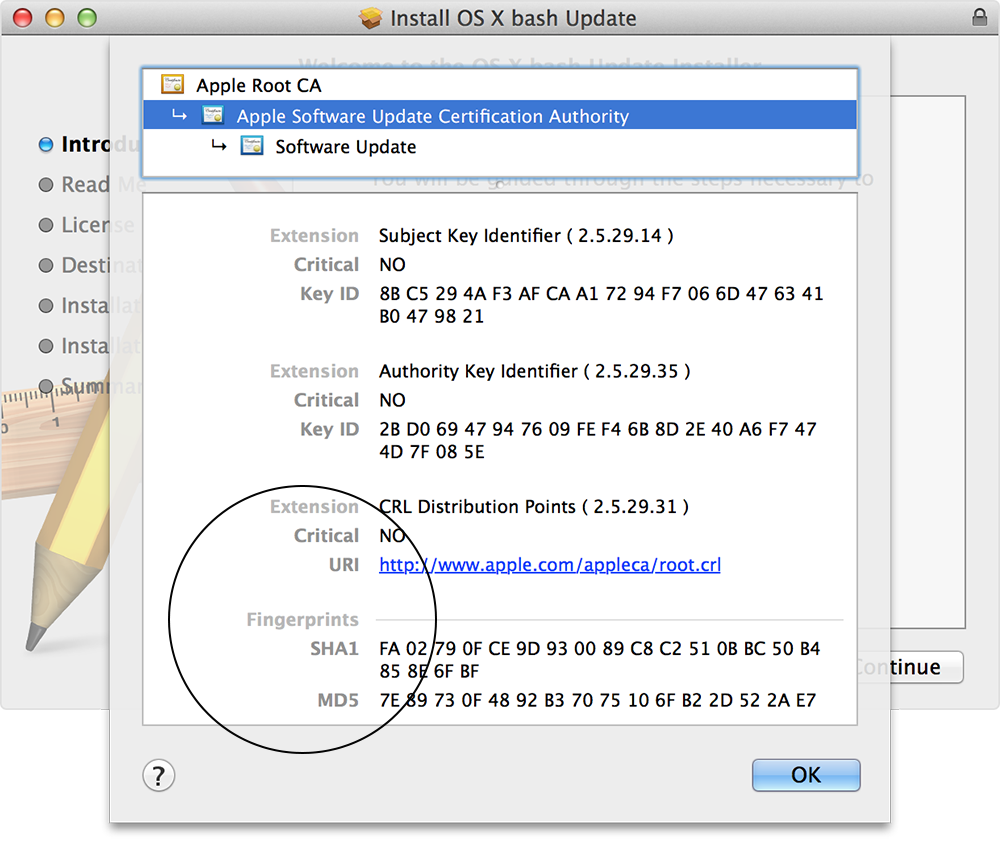Click the Install OS X bash Update title text

(513, 18)
